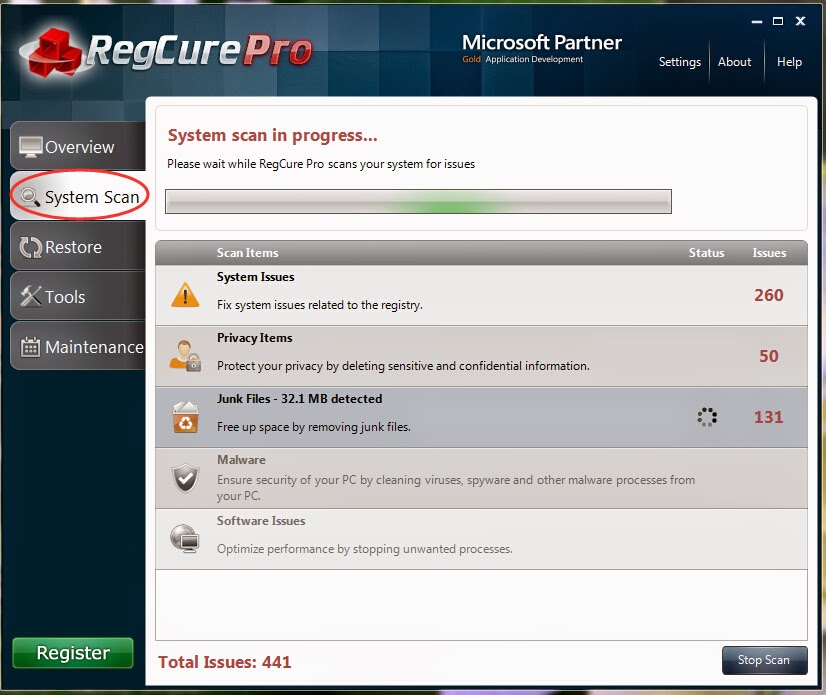
Task: Select the System Issues row title
Action: 255,277
